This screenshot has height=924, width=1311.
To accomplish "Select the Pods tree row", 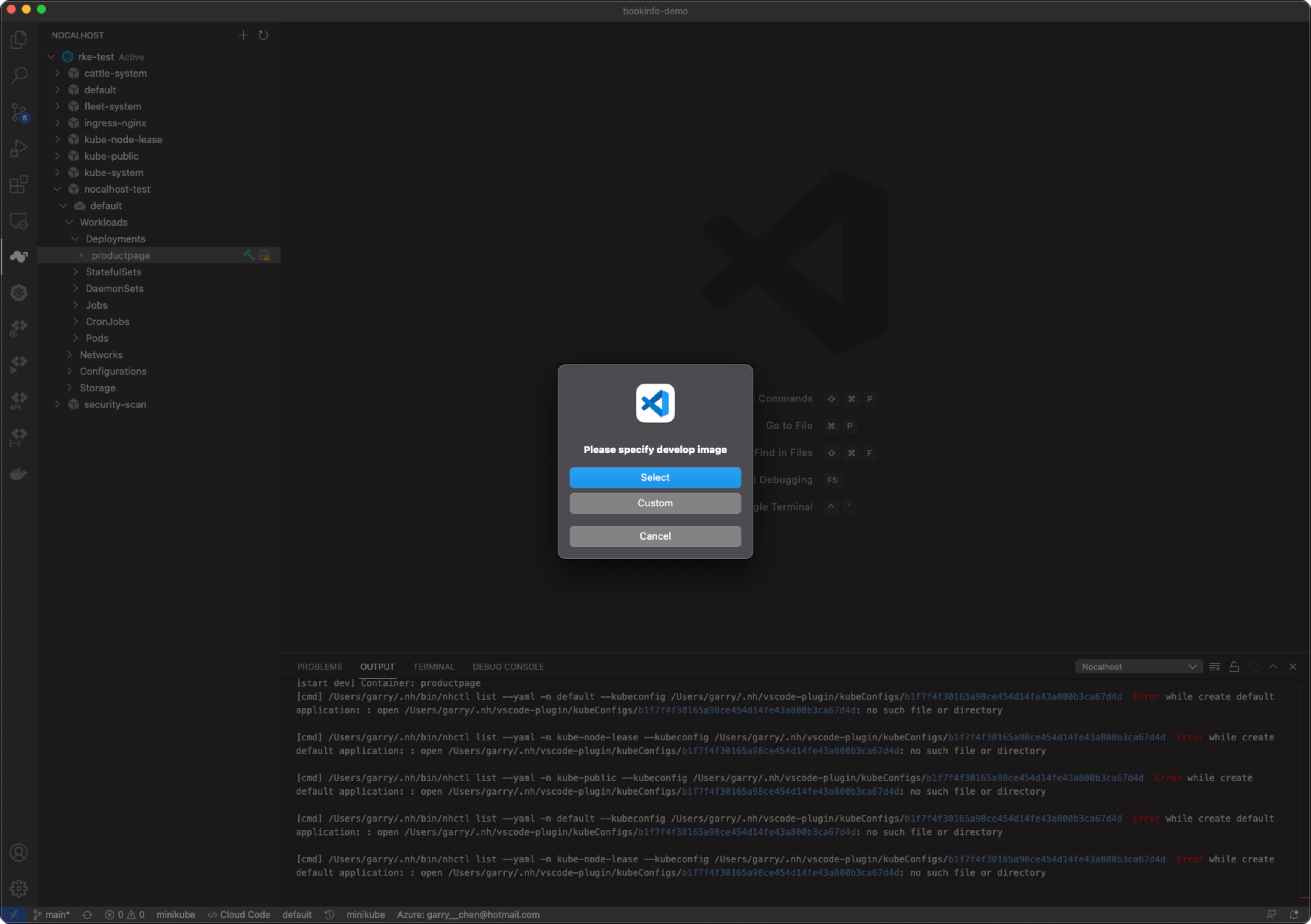I will tap(159, 338).
